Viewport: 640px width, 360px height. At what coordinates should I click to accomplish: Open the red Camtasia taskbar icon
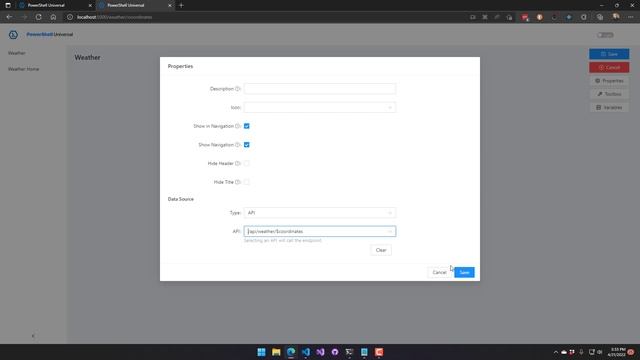[379, 352]
